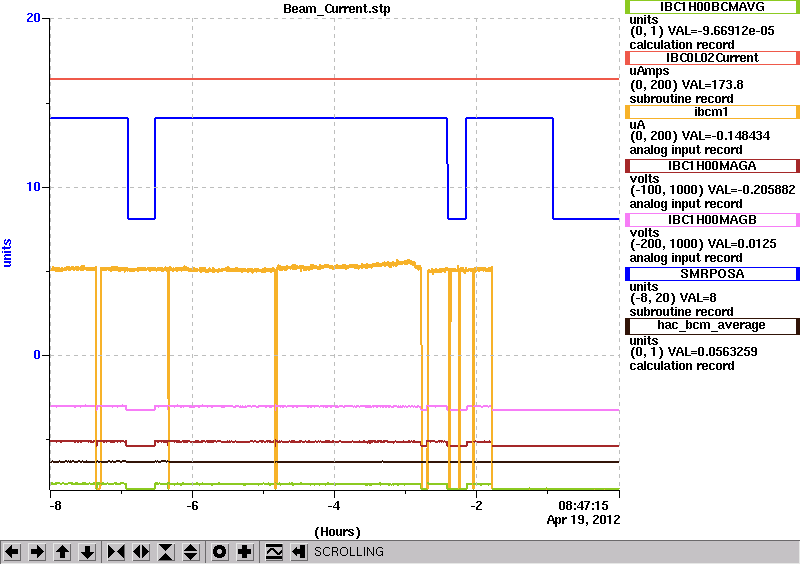Click the horizontal diamond zoom-out time icon
Screen dimensions: 800x564
pyautogui.click(x=141, y=552)
